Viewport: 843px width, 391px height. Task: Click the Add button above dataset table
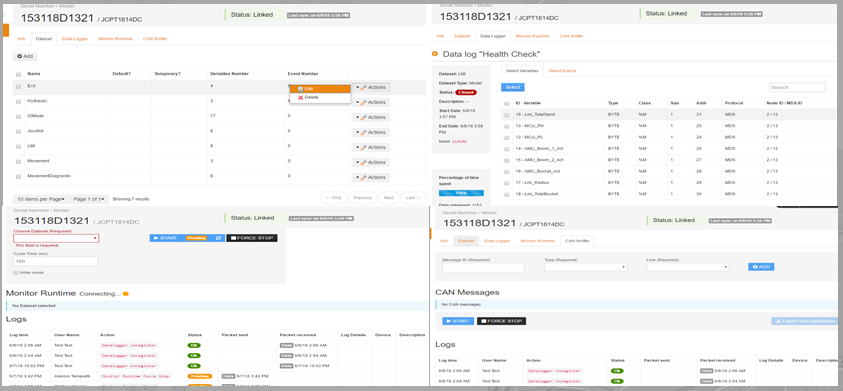point(25,56)
